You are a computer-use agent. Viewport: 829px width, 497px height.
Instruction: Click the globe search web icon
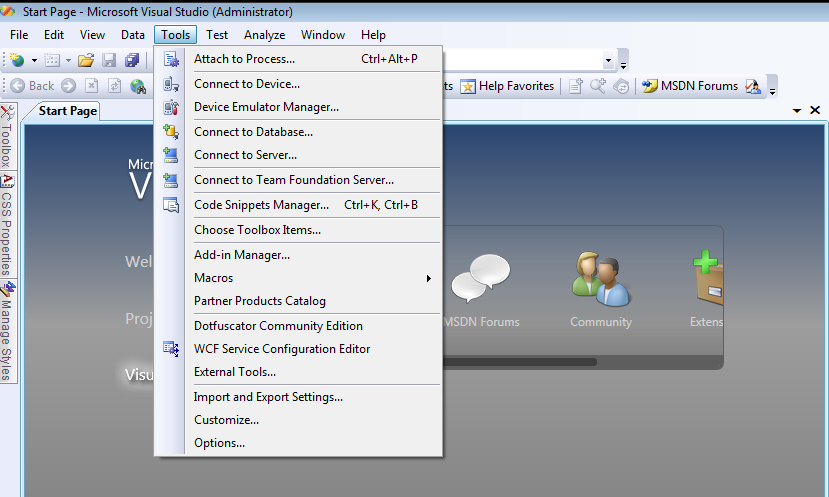[x=138, y=86]
